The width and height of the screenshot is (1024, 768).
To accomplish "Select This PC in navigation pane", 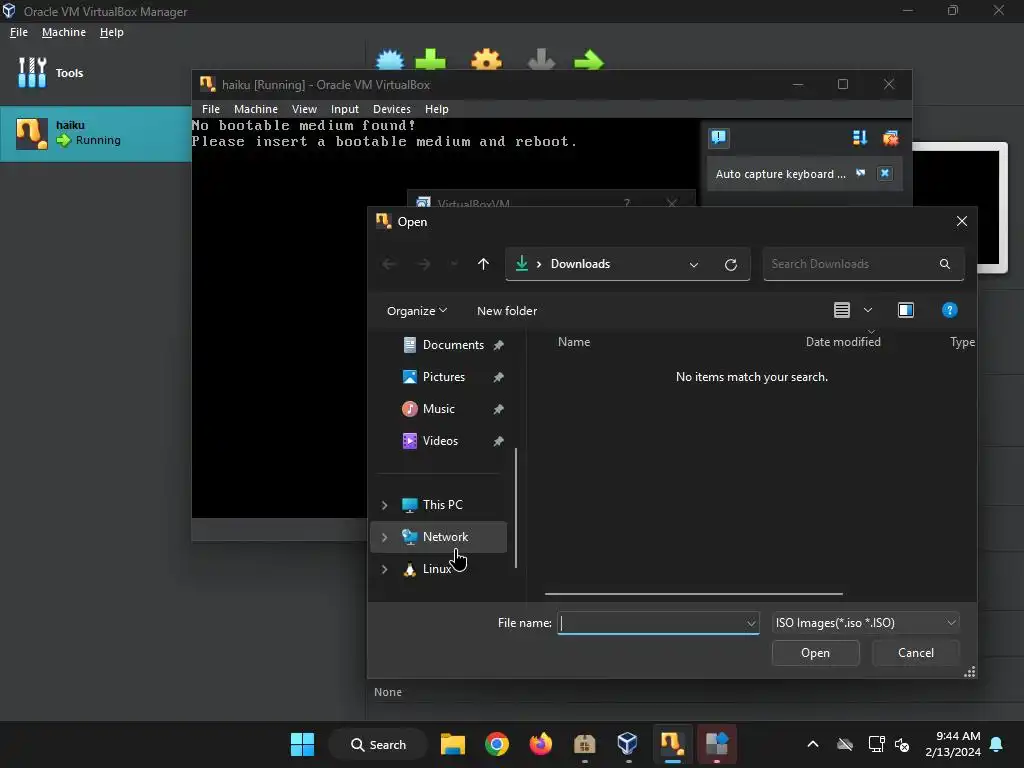I will tap(442, 505).
